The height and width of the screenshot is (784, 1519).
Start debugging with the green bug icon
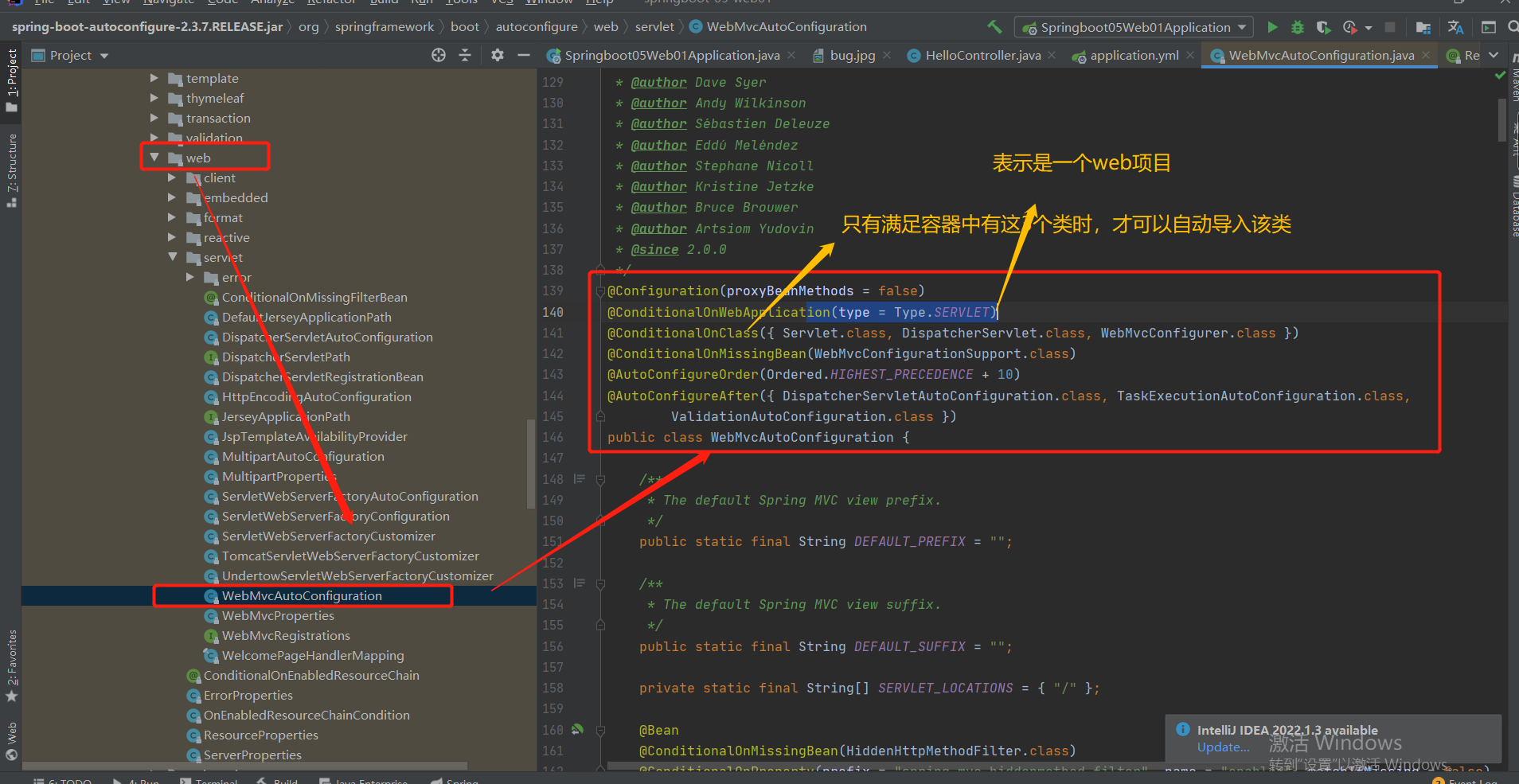[1298, 27]
